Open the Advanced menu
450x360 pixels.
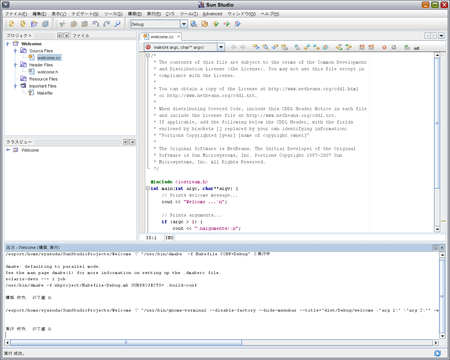[x=212, y=14]
